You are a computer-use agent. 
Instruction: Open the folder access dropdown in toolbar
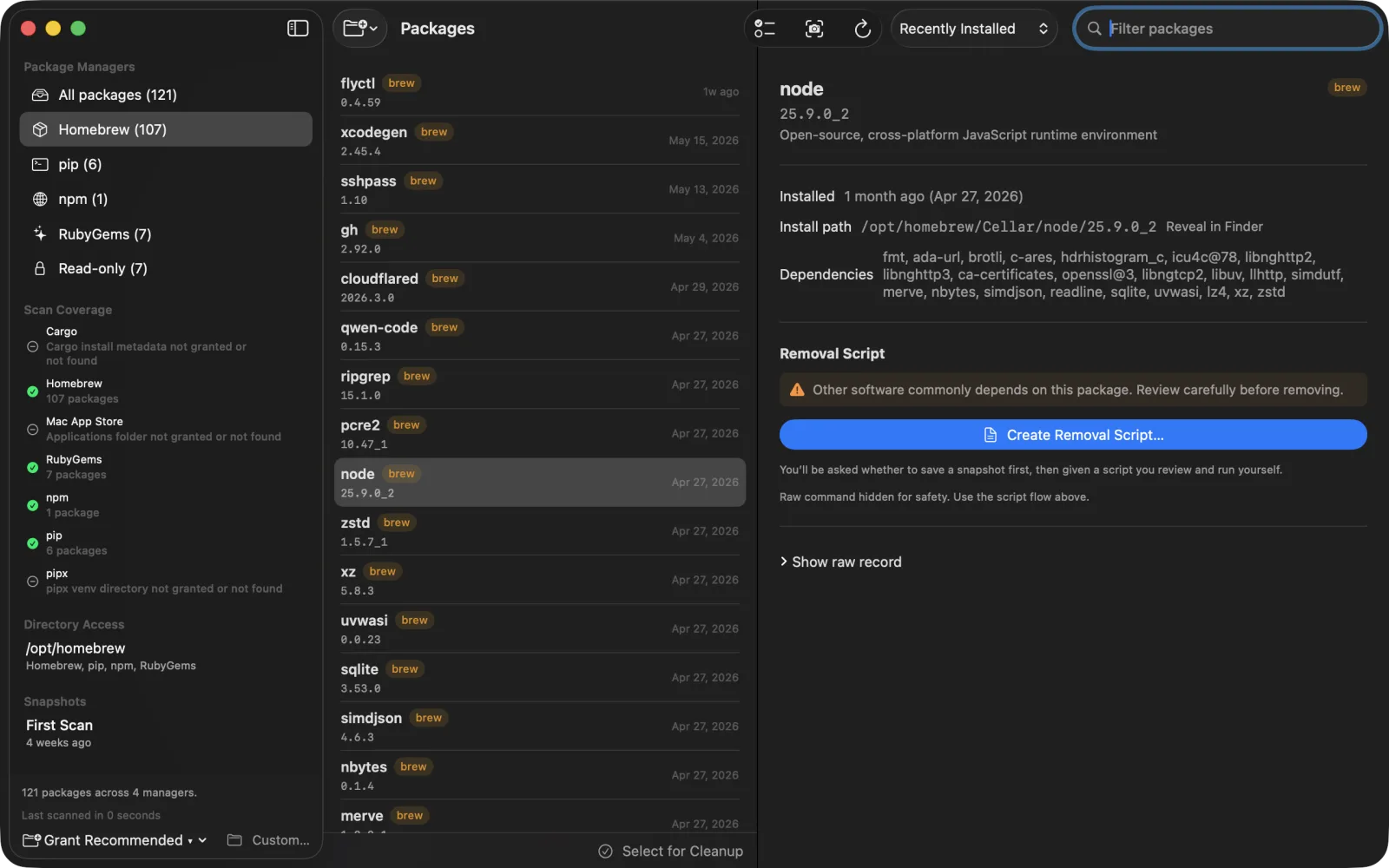tap(360, 29)
